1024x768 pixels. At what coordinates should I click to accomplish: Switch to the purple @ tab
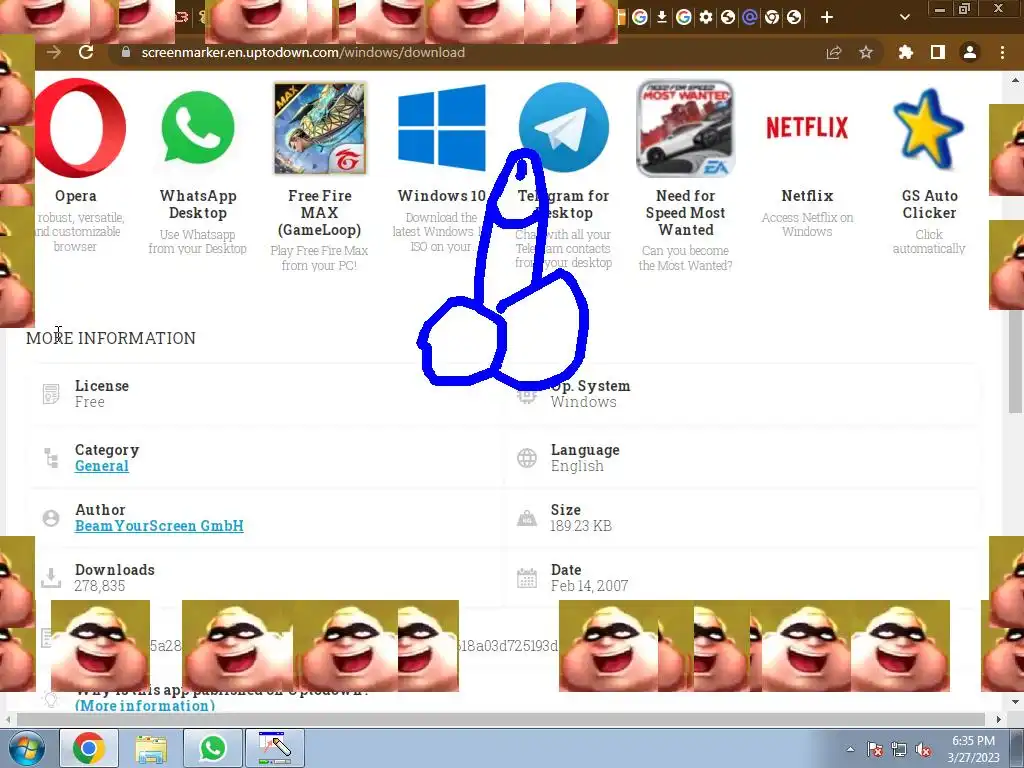coord(750,18)
